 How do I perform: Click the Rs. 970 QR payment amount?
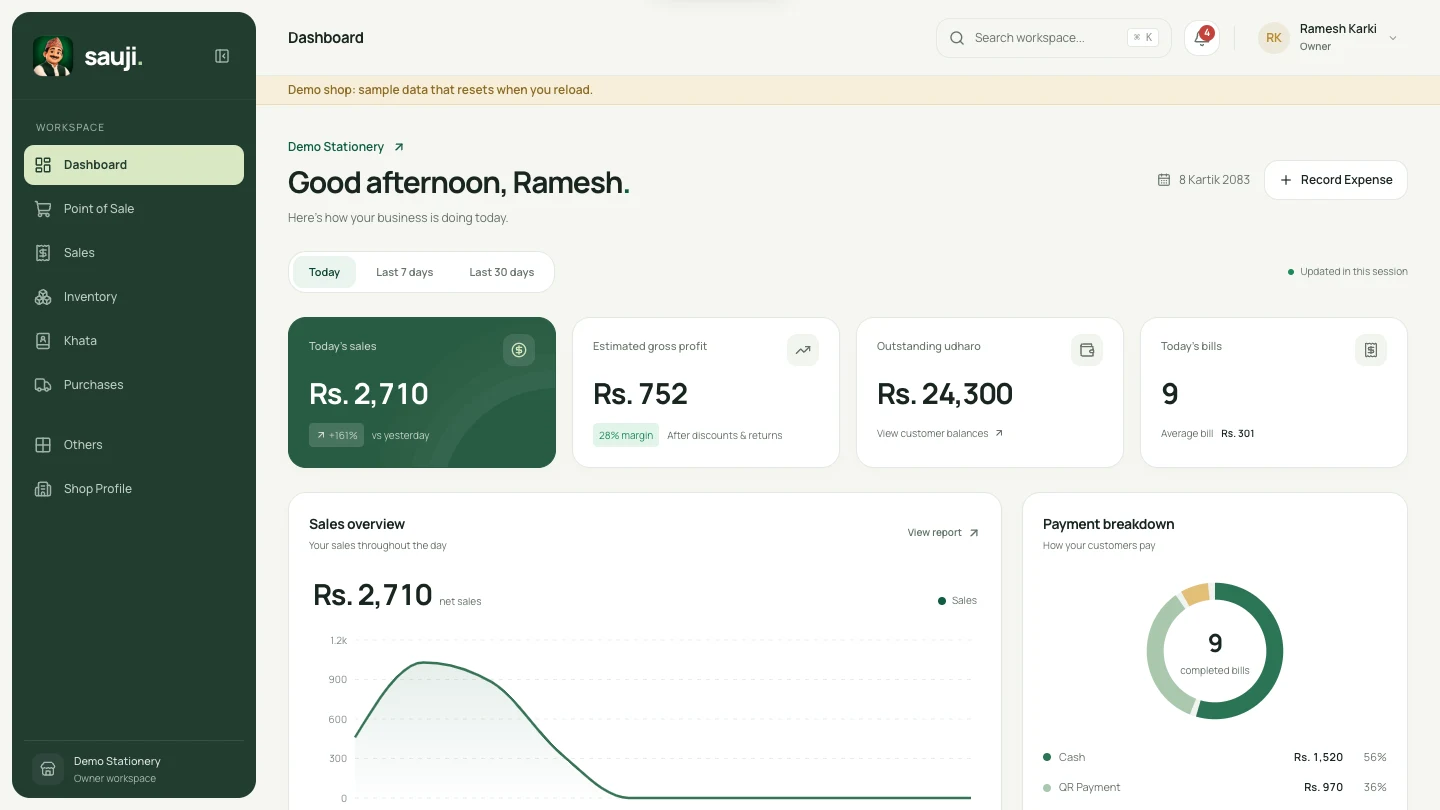[1324, 787]
